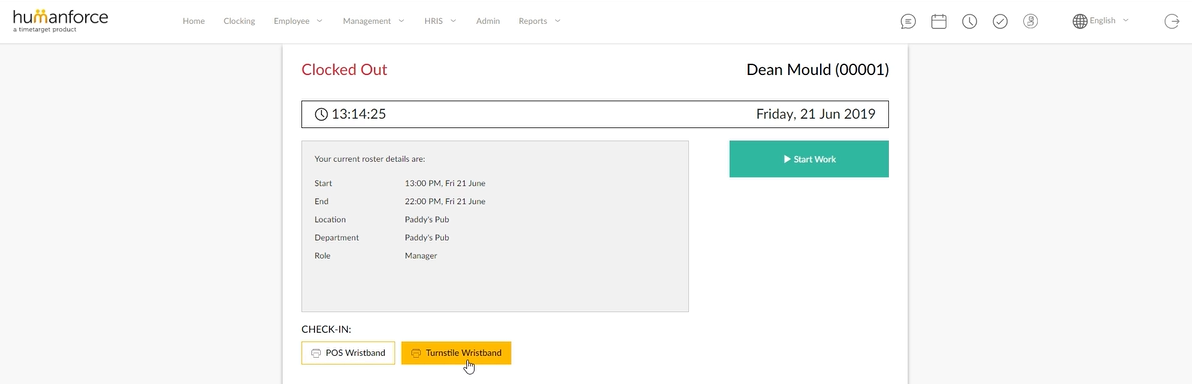Image resolution: width=1192 pixels, height=384 pixels.
Task: Open the Reports menu
Action: (x=533, y=21)
